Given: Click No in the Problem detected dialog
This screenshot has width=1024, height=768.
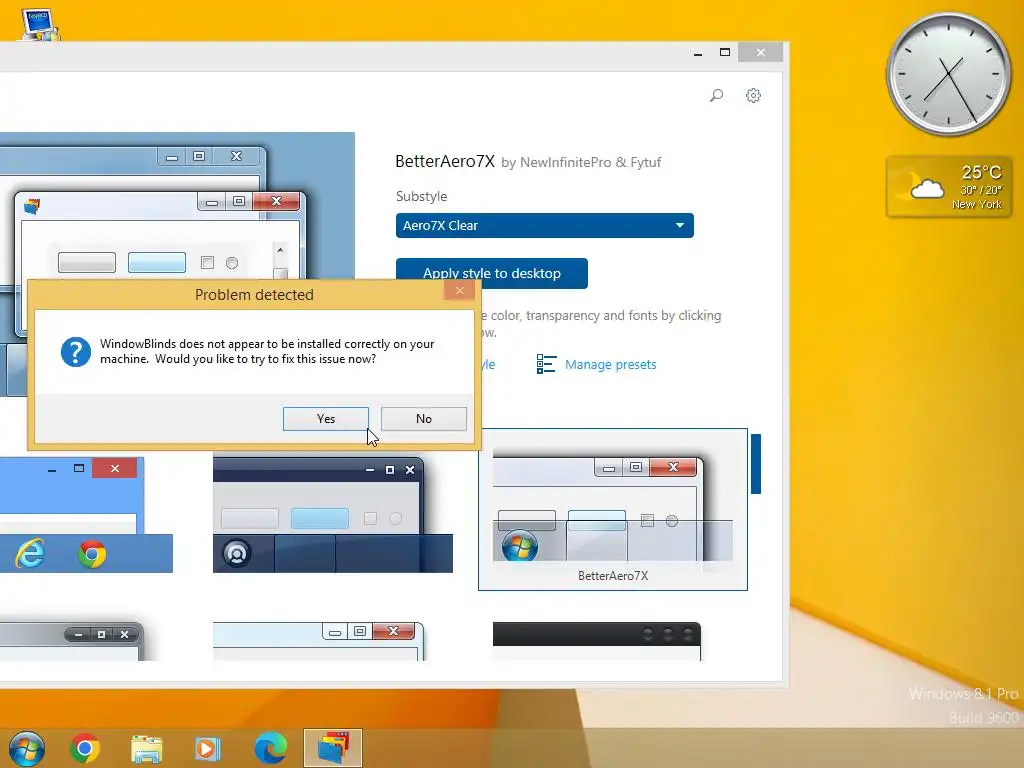Looking at the screenshot, I should point(423,419).
